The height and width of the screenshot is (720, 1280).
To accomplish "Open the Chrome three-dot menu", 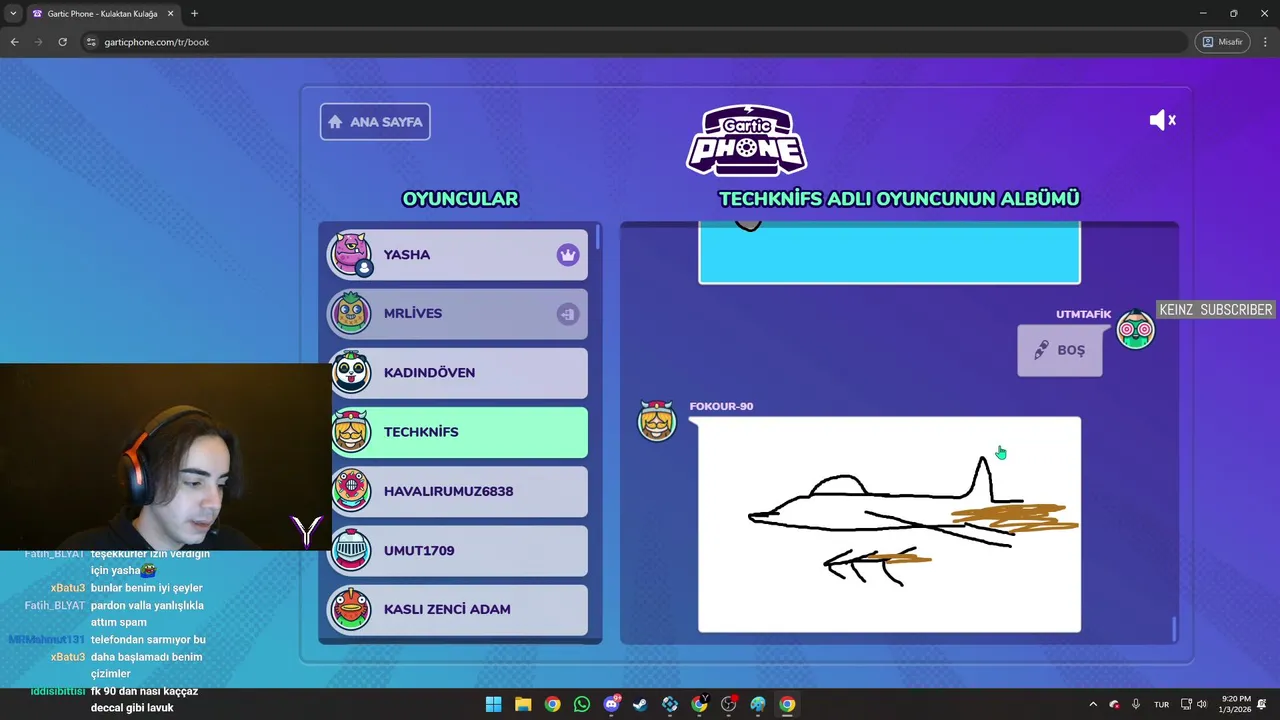I will click(1265, 42).
